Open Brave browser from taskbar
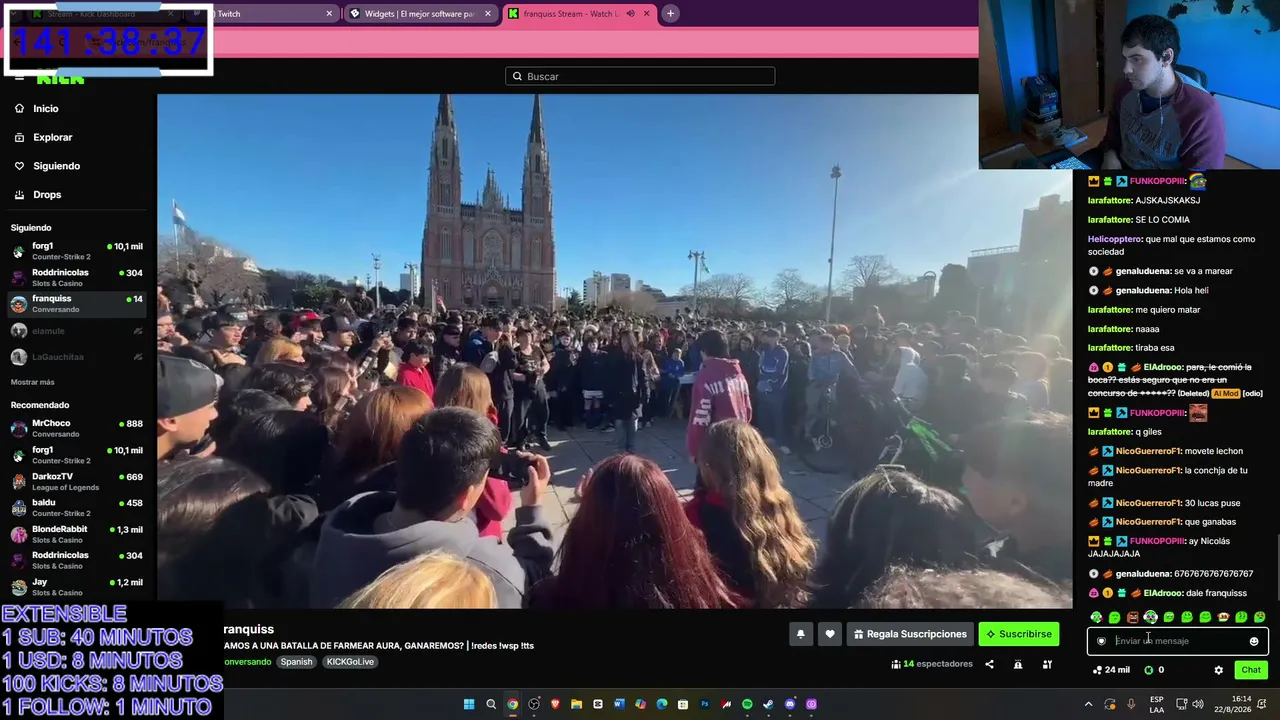Image resolution: width=1280 pixels, height=720 pixels. [555, 704]
